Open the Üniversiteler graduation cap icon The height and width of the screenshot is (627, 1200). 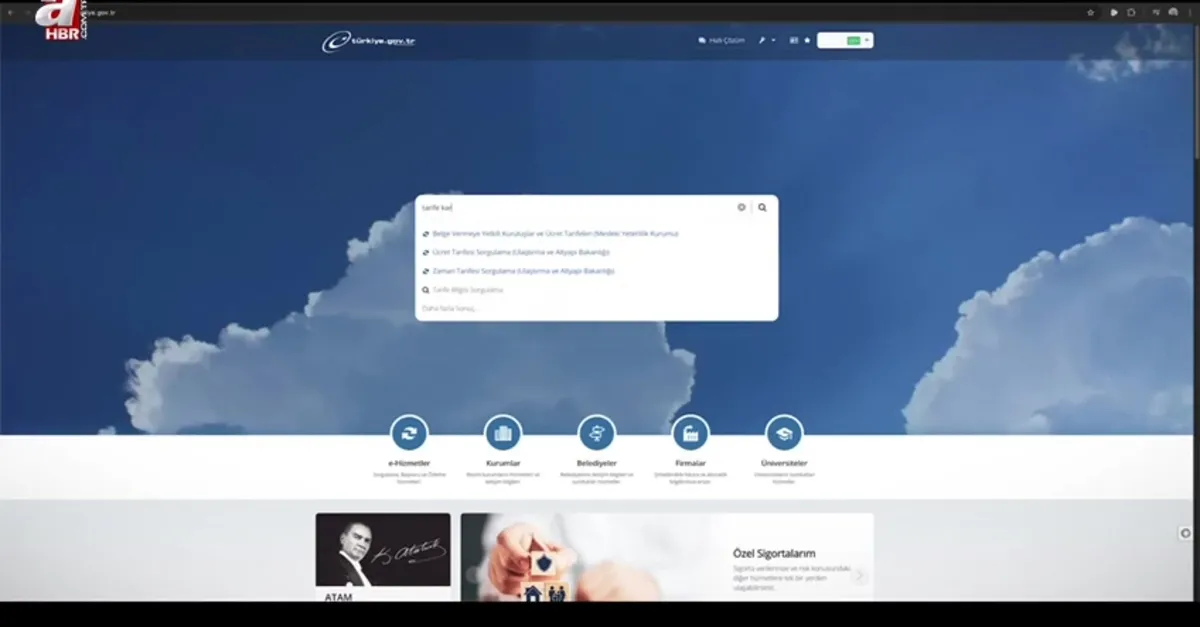(x=784, y=433)
